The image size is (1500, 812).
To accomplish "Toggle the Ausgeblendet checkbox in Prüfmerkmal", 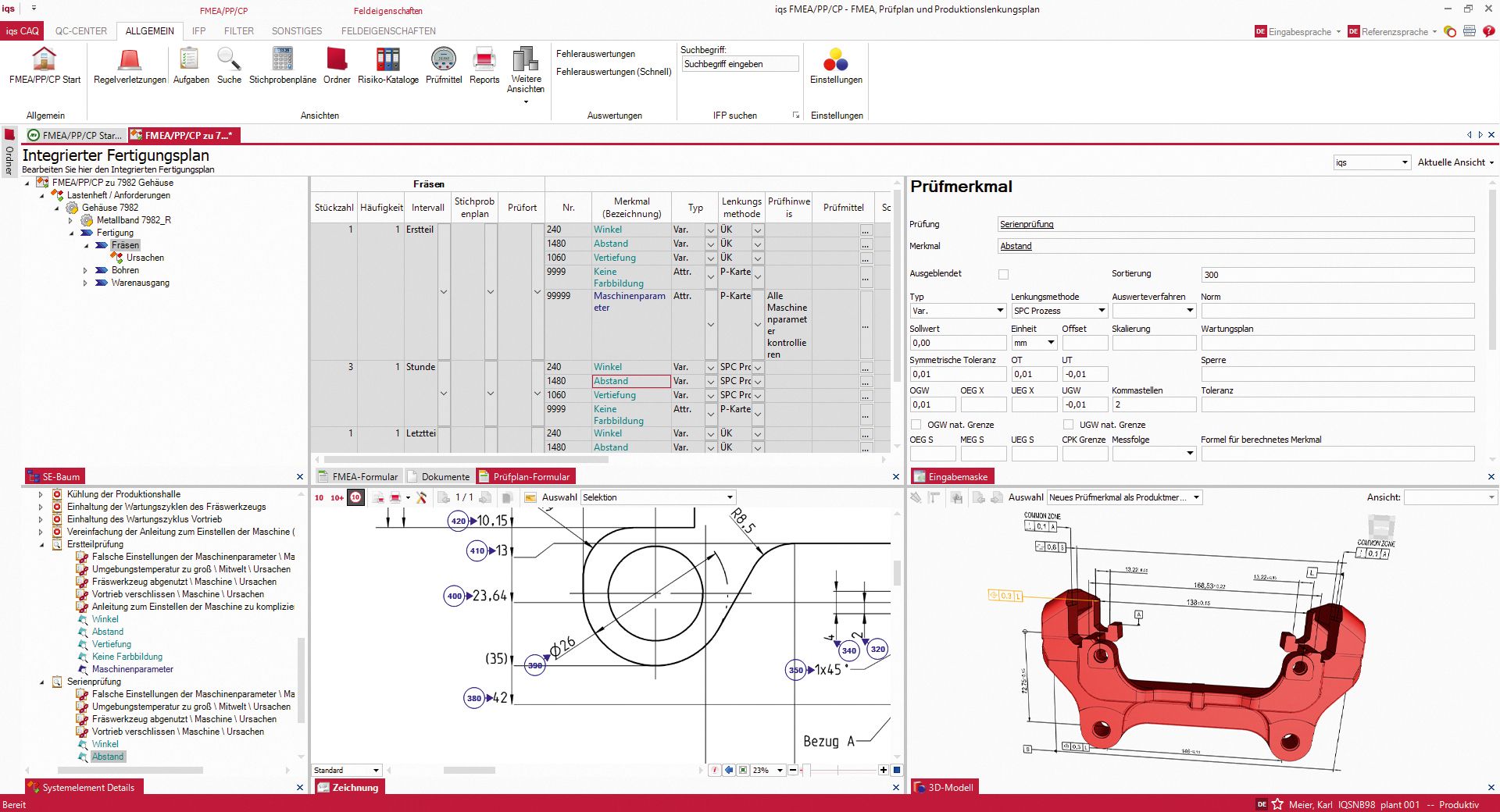I will coord(1002,273).
